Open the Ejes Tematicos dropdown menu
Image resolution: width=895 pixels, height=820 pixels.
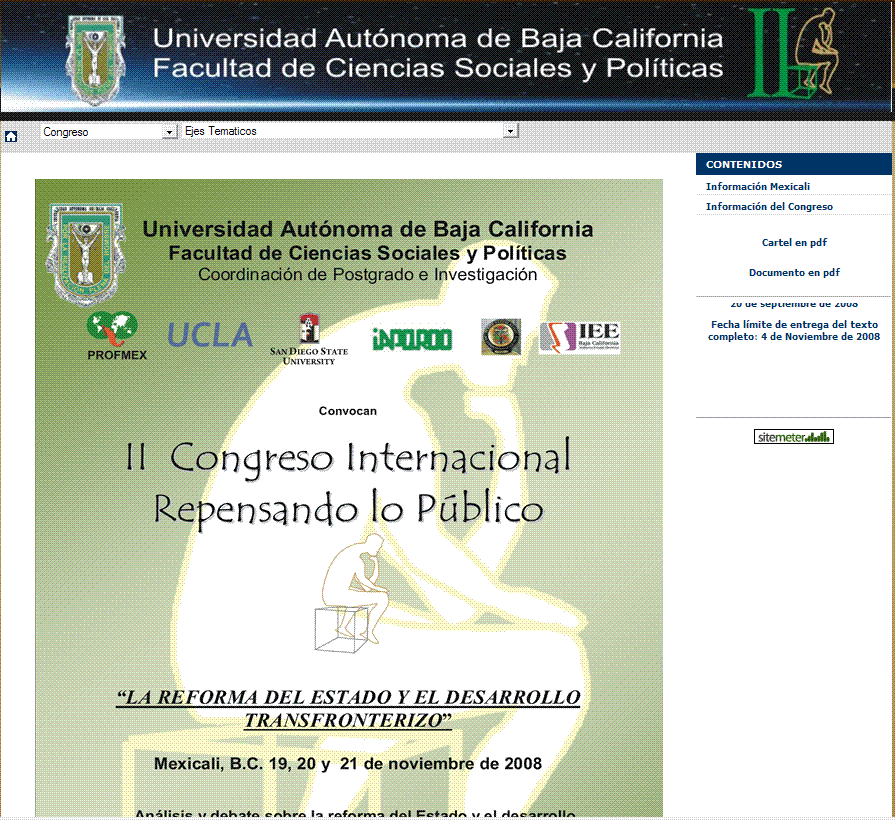pos(350,131)
